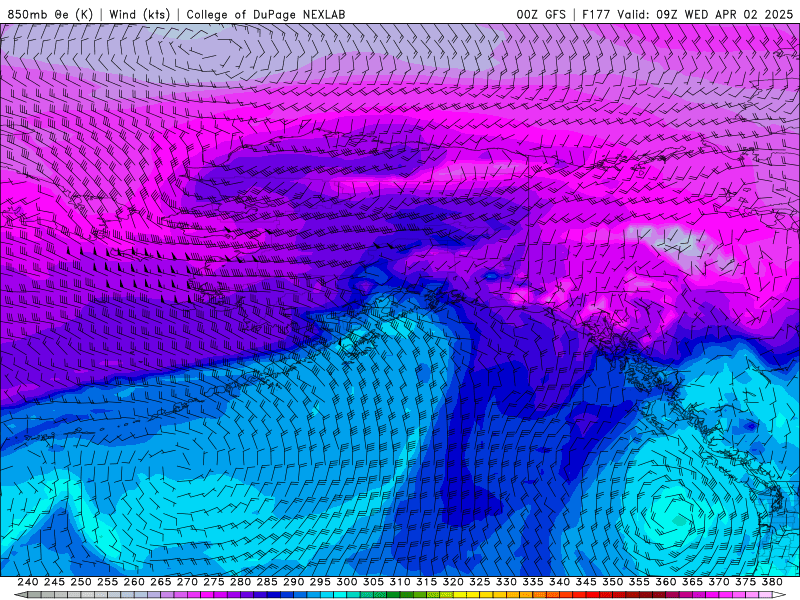Click the "College of DuPage NEXLAB" label
800x600 pixels.
click(266, 14)
